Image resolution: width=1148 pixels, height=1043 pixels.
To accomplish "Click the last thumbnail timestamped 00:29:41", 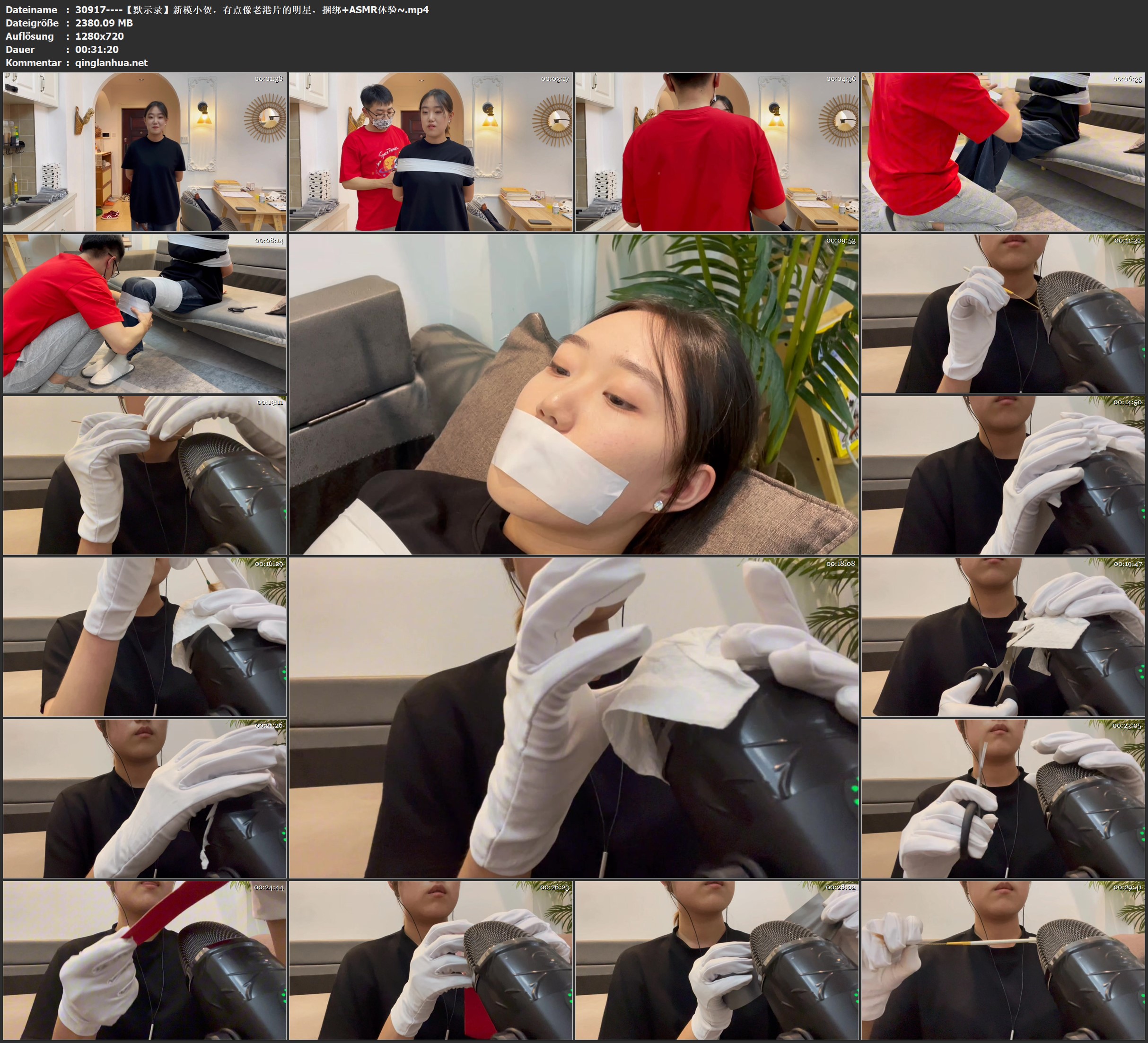I will [1003, 960].
